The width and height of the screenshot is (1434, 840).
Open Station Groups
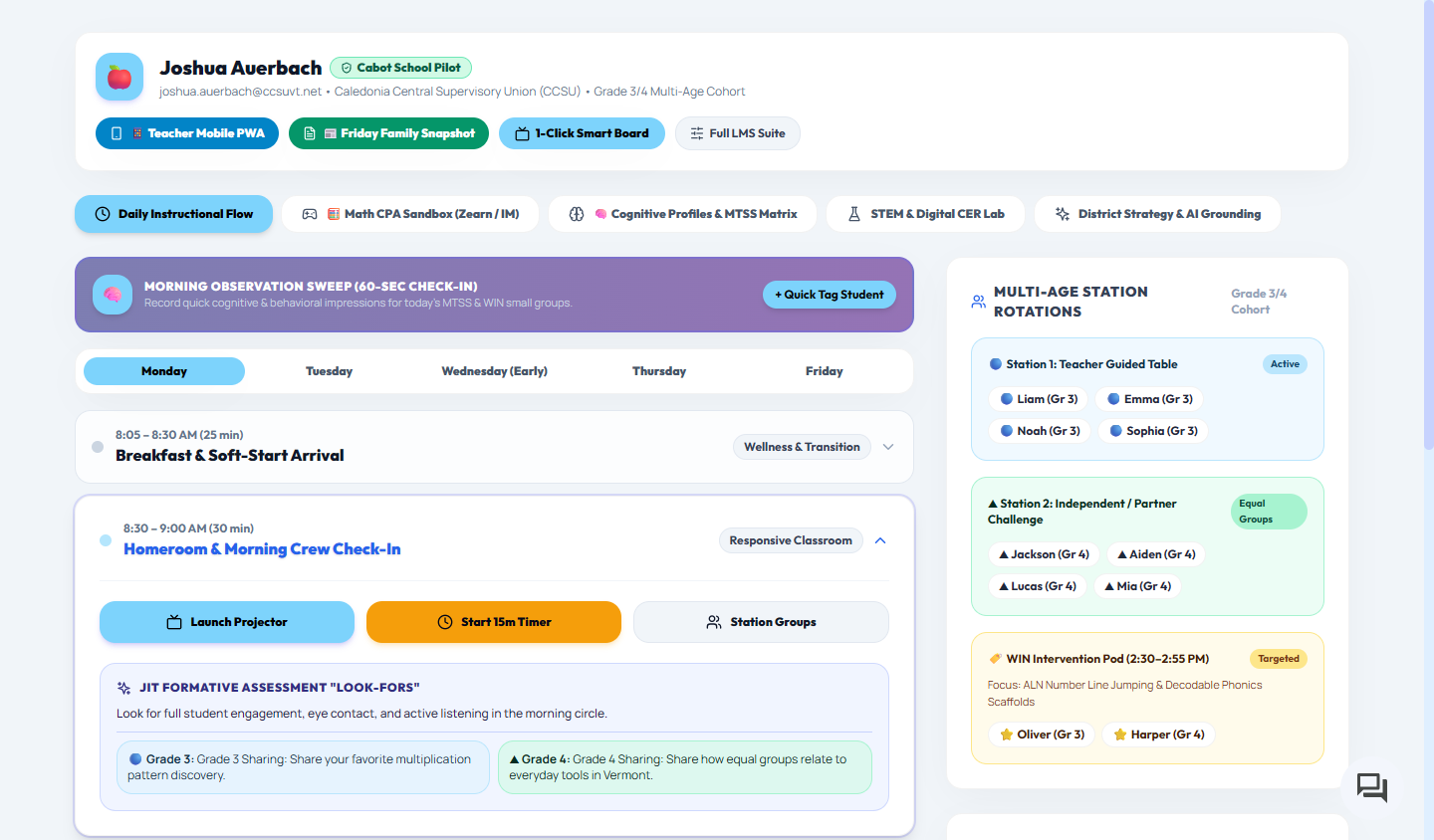point(761,622)
